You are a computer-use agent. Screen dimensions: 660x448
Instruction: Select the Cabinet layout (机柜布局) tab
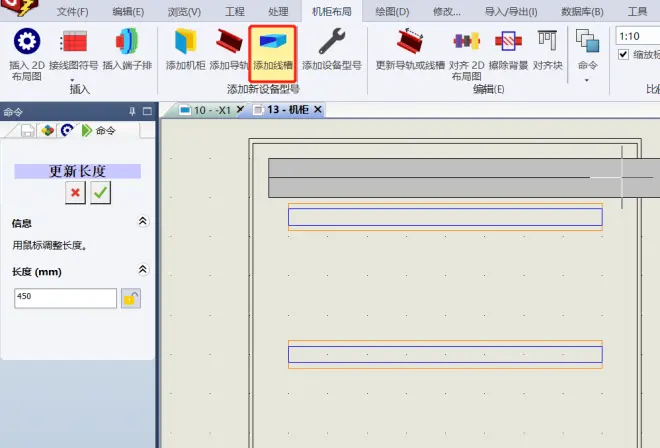click(x=332, y=11)
